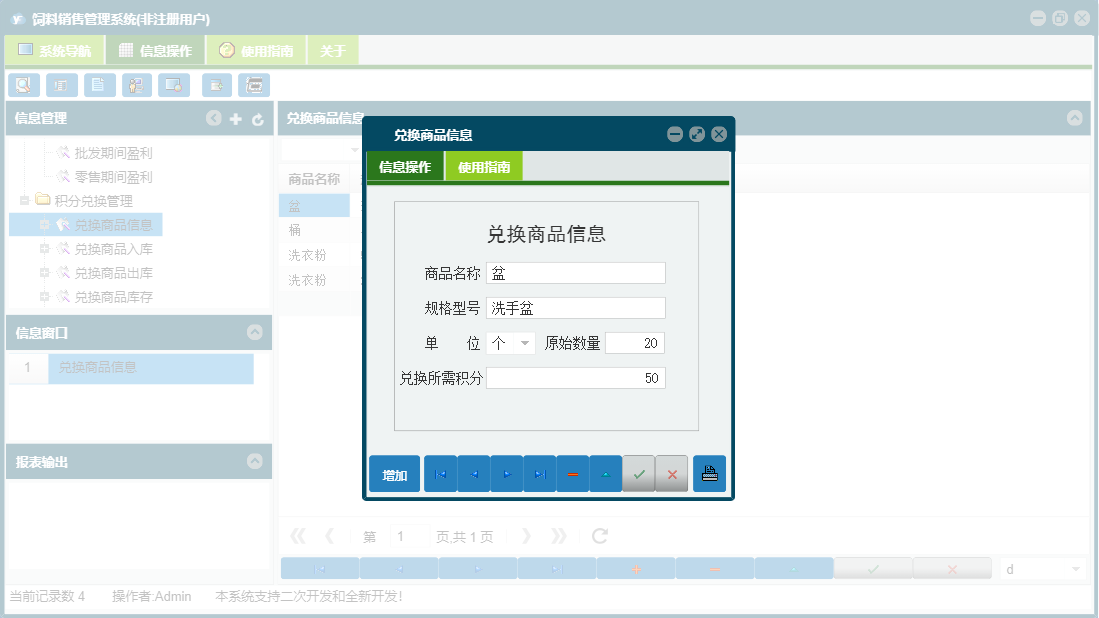Screen dimensions: 1099x618
Task: Jump to the last record with the arrow icon
Action: (x=539, y=473)
